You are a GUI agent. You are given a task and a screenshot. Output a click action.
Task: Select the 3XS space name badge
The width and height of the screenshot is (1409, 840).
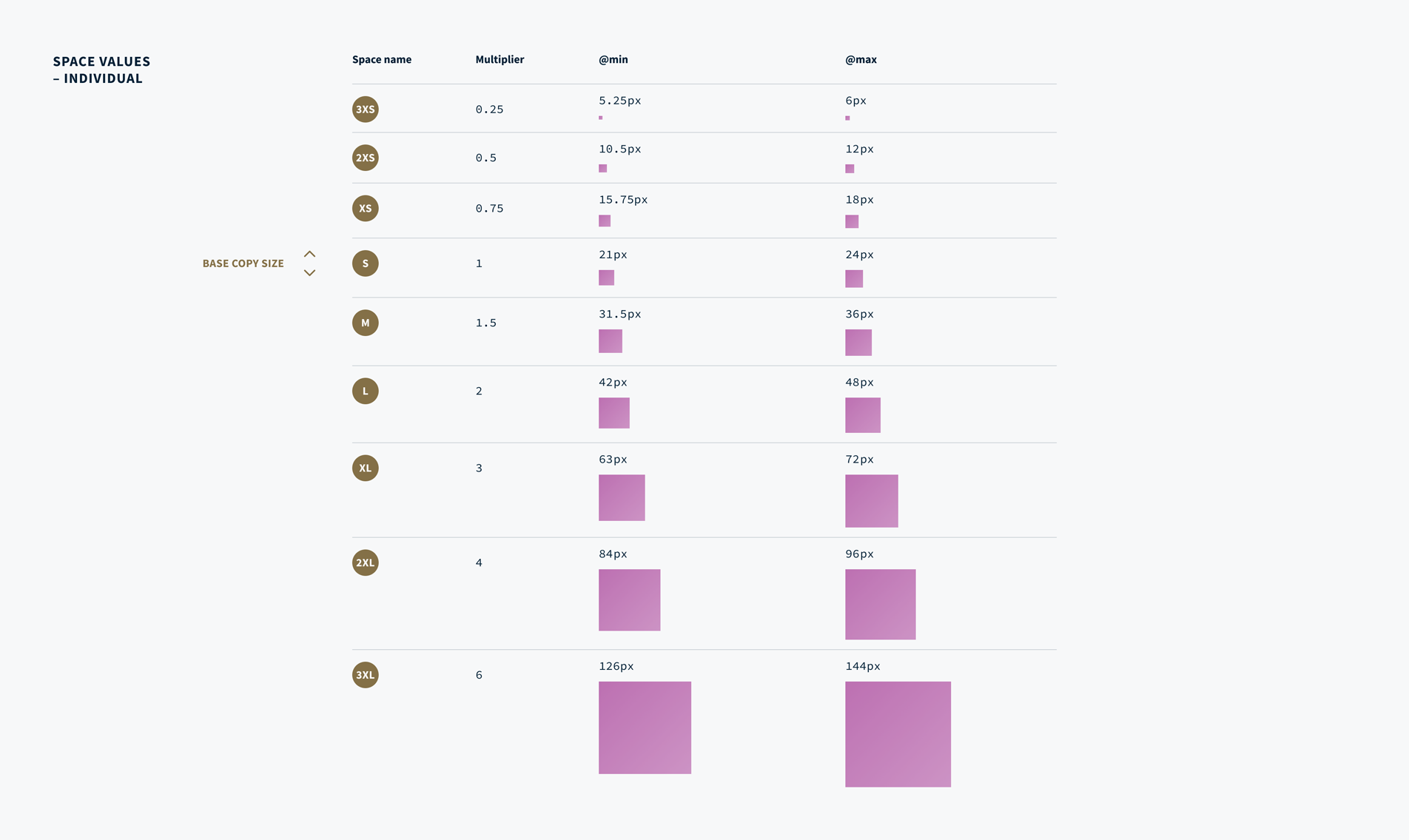(x=365, y=109)
